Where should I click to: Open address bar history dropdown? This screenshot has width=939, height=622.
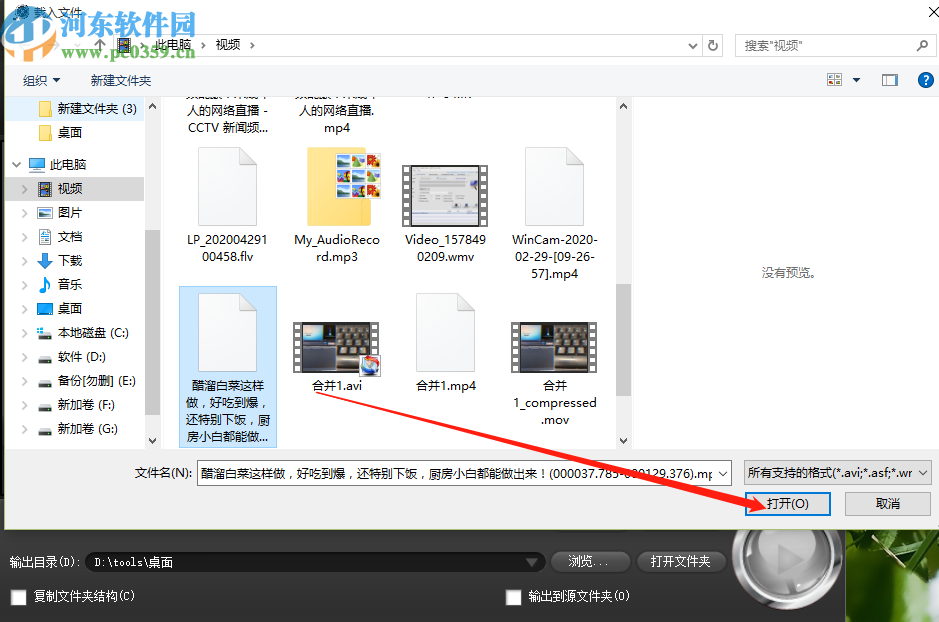click(692, 45)
